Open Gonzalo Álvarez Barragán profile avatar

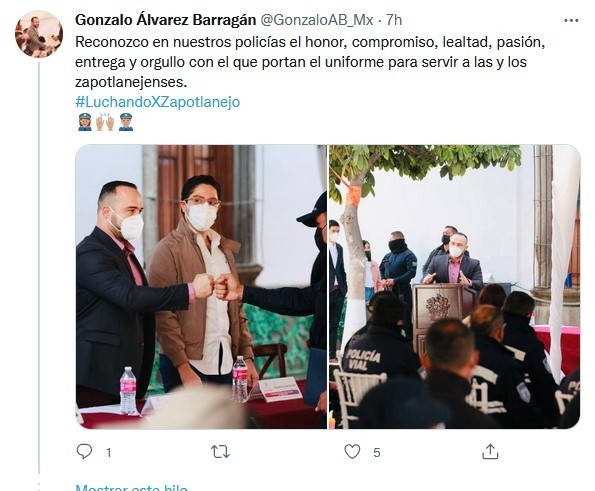pyautogui.click(x=39, y=34)
